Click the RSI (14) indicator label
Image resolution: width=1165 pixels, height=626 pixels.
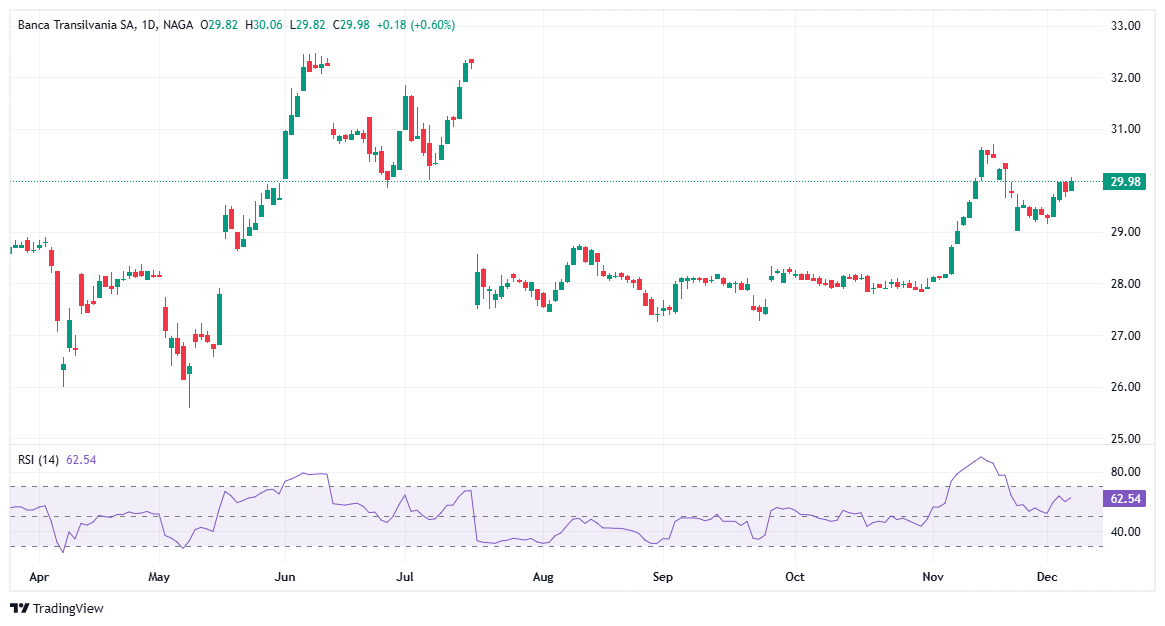point(39,460)
